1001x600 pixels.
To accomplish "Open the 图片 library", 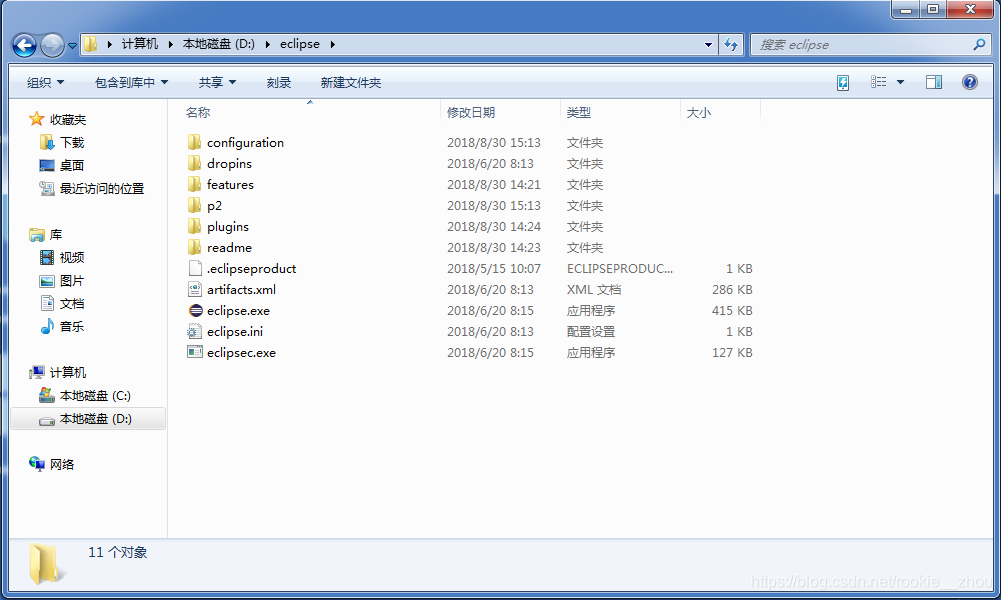I will pyautogui.click(x=72, y=280).
